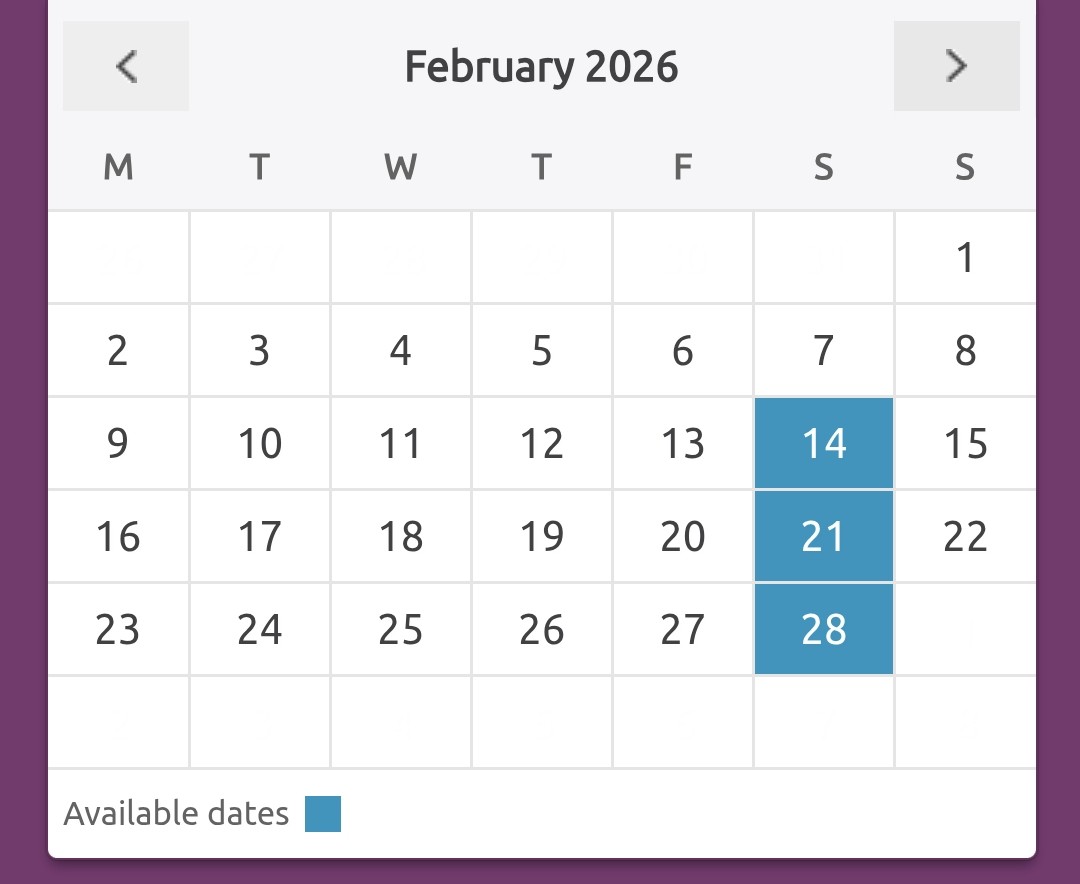The image size is (1080, 884).
Task: Choose Monday February 23
Action: coord(118,630)
